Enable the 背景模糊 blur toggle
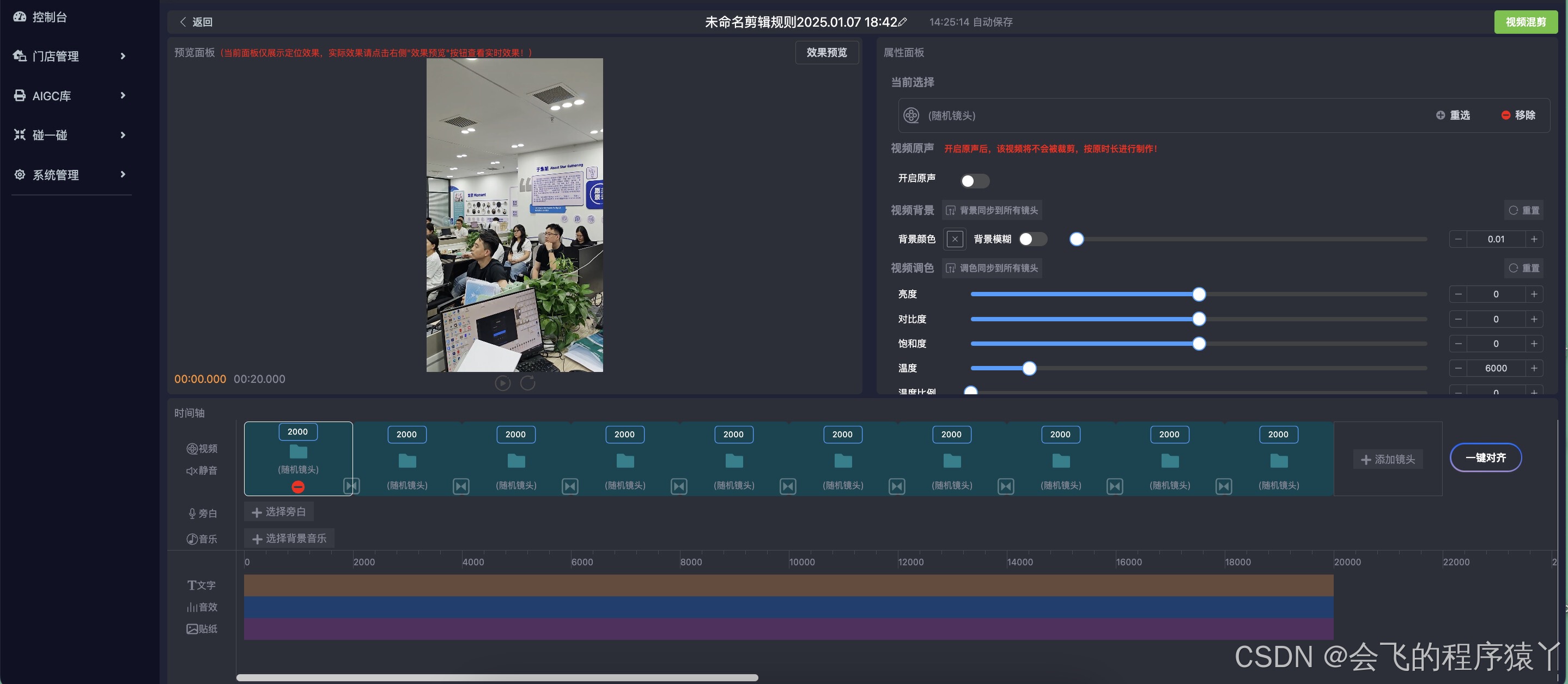The width and height of the screenshot is (1568, 684). (x=1032, y=239)
